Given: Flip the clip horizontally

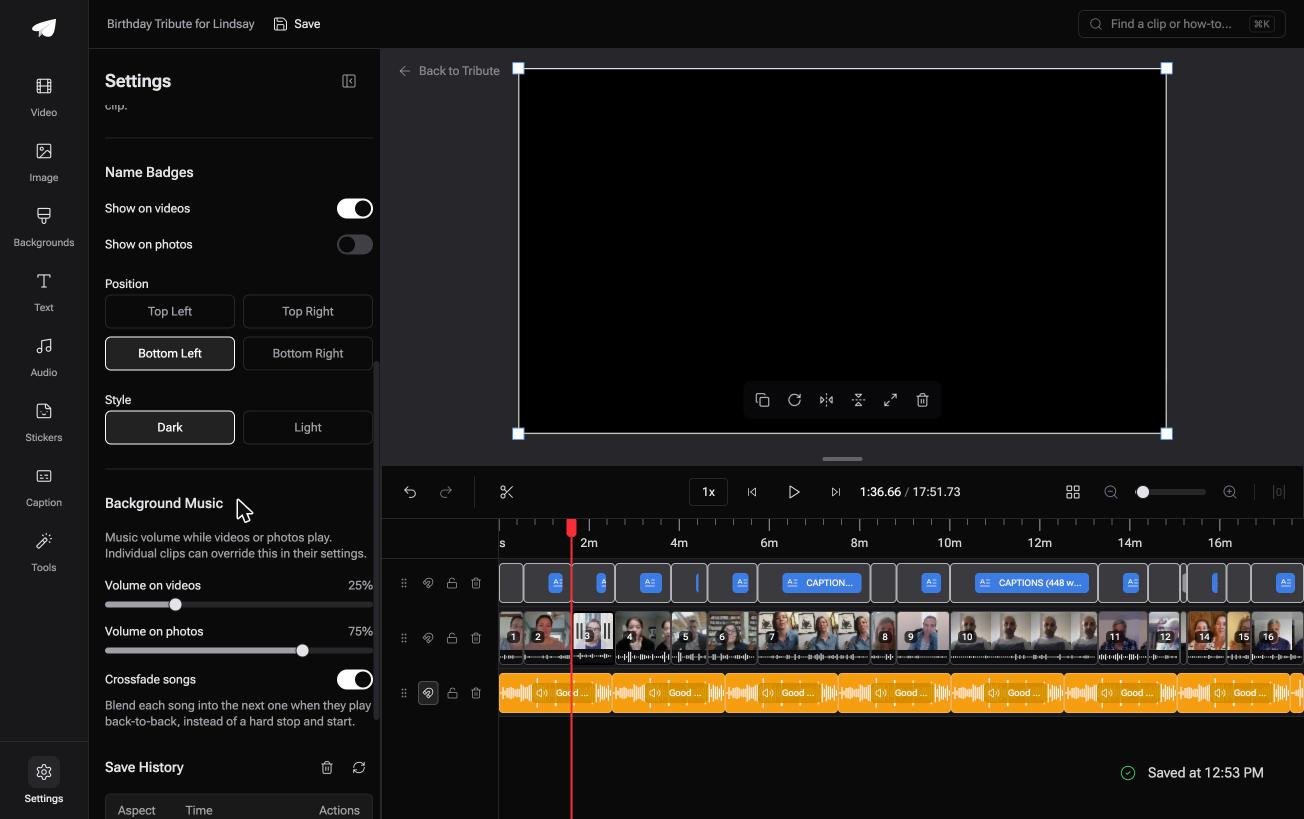Looking at the screenshot, I should pos(826,400).
